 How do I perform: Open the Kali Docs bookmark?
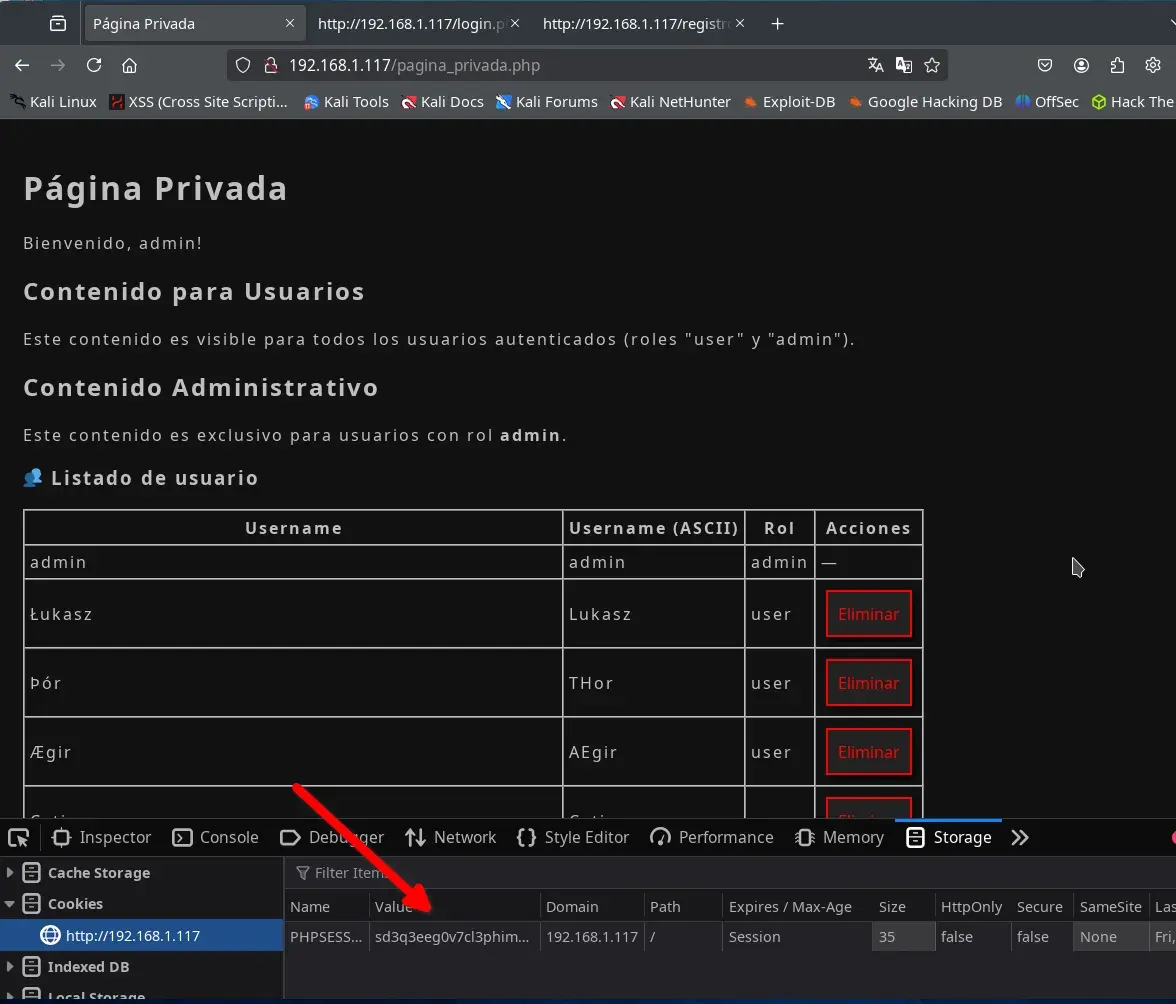tap(442, 102)
